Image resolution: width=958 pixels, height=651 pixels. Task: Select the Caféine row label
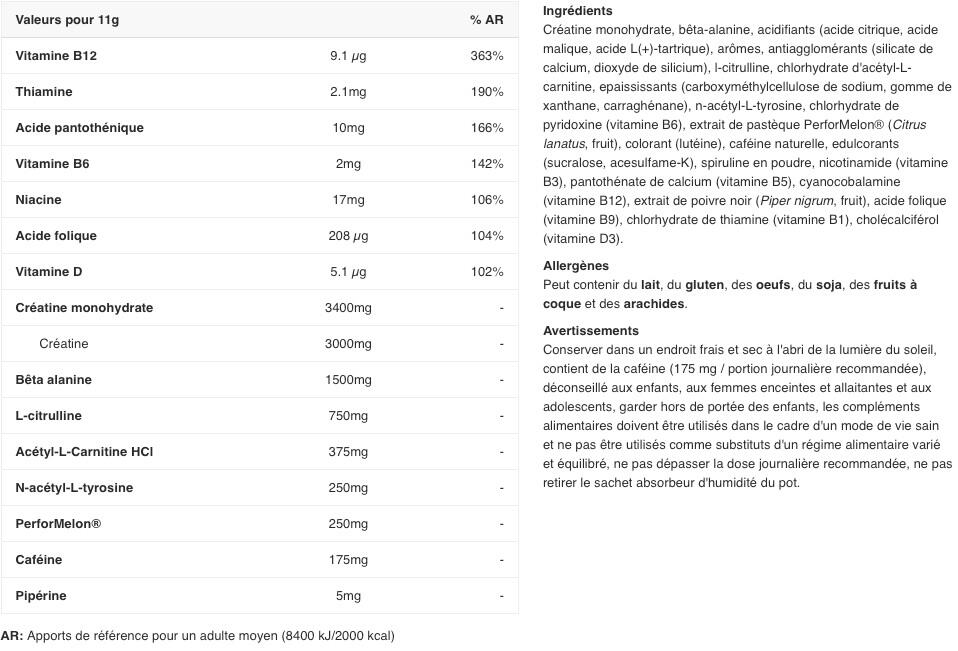39,560
